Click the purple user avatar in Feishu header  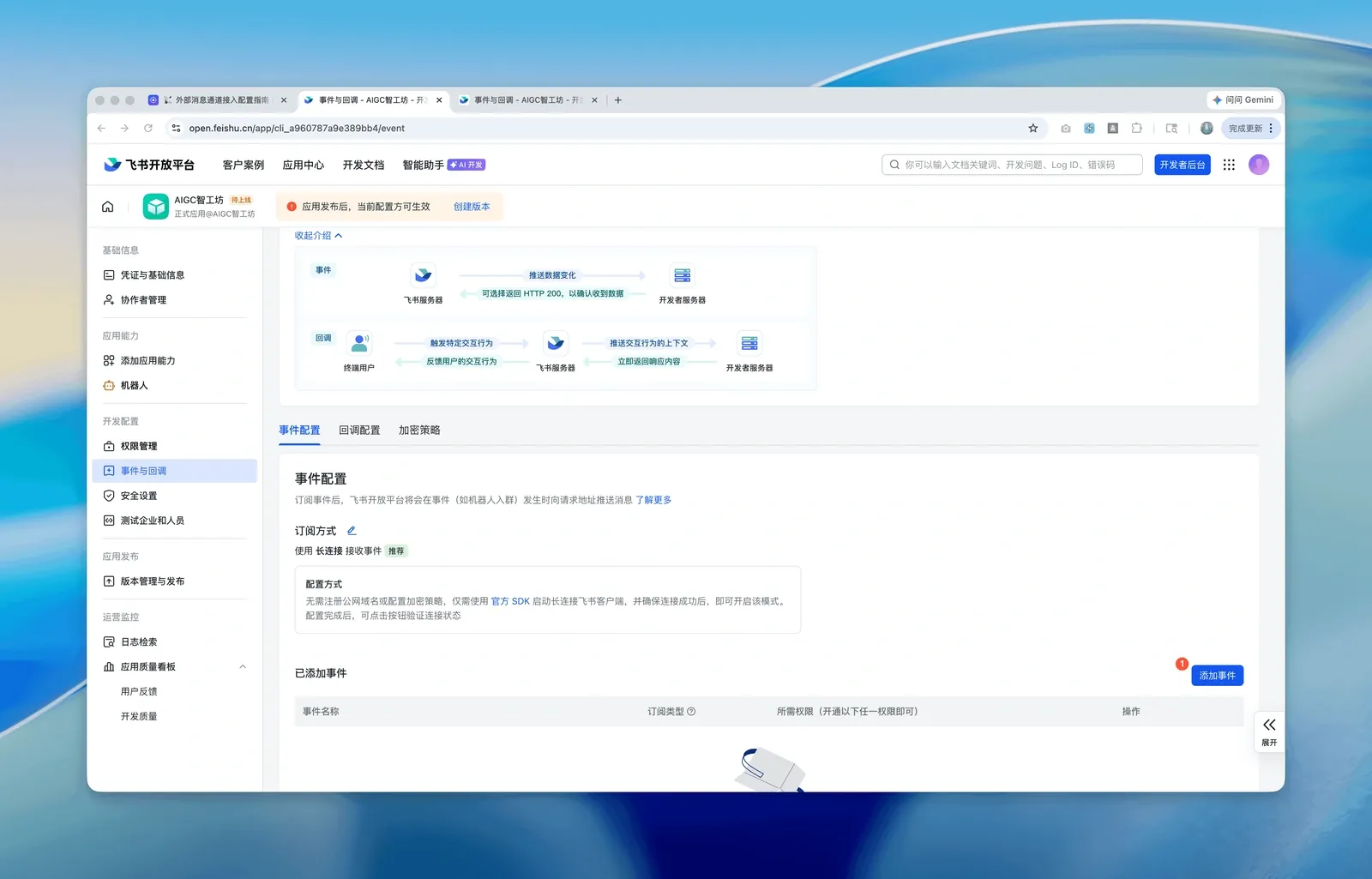1259,165
